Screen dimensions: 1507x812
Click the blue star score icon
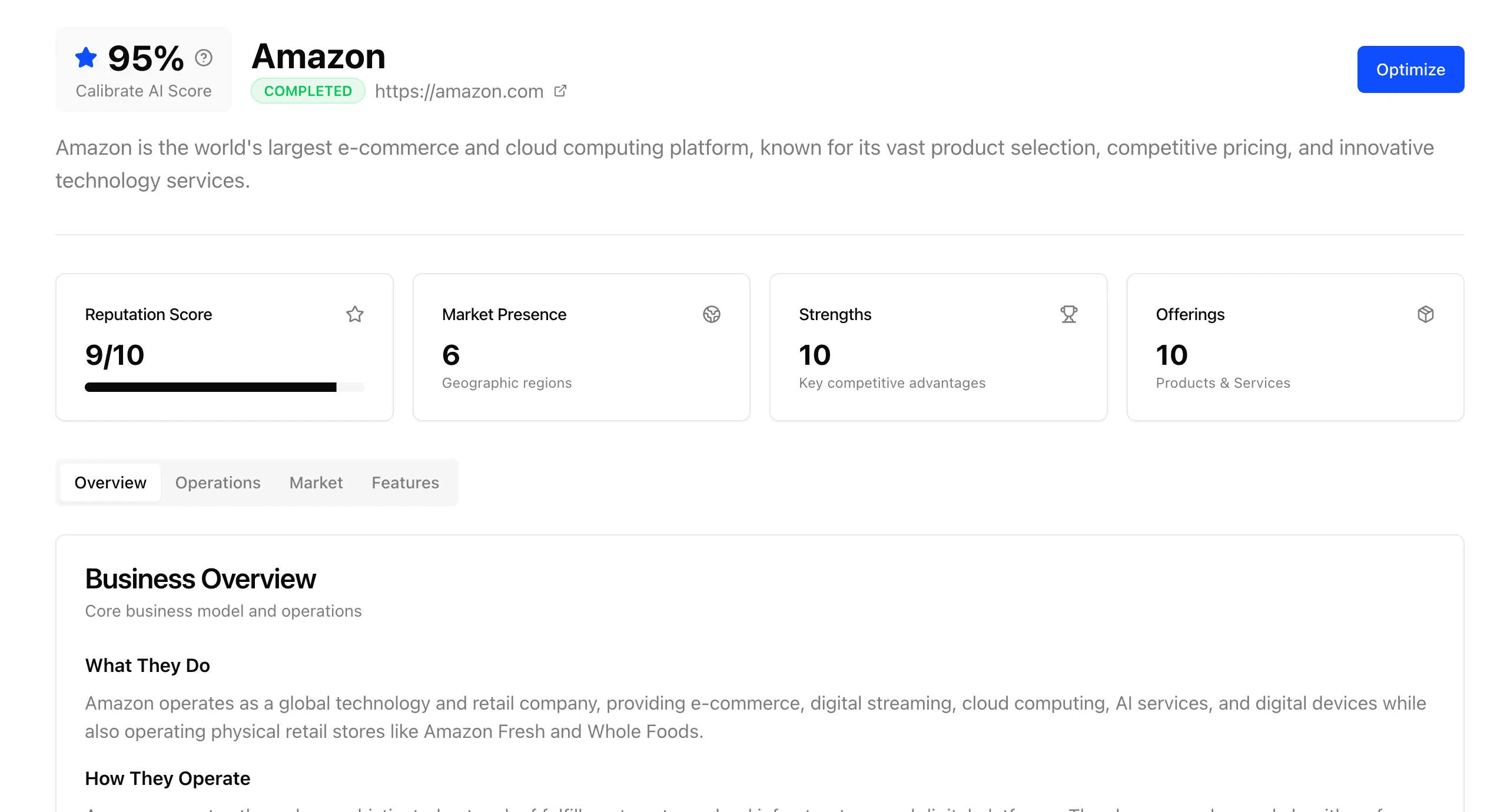[86, 58]
